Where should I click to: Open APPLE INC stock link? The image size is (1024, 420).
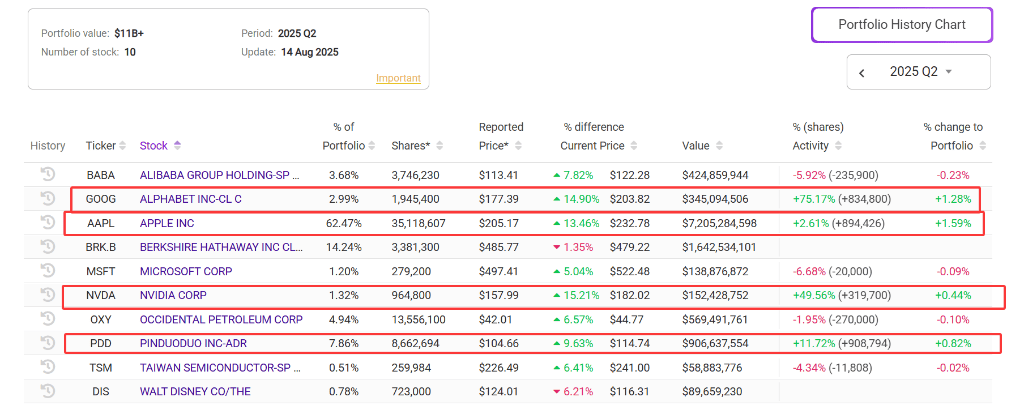coord(167,223)
